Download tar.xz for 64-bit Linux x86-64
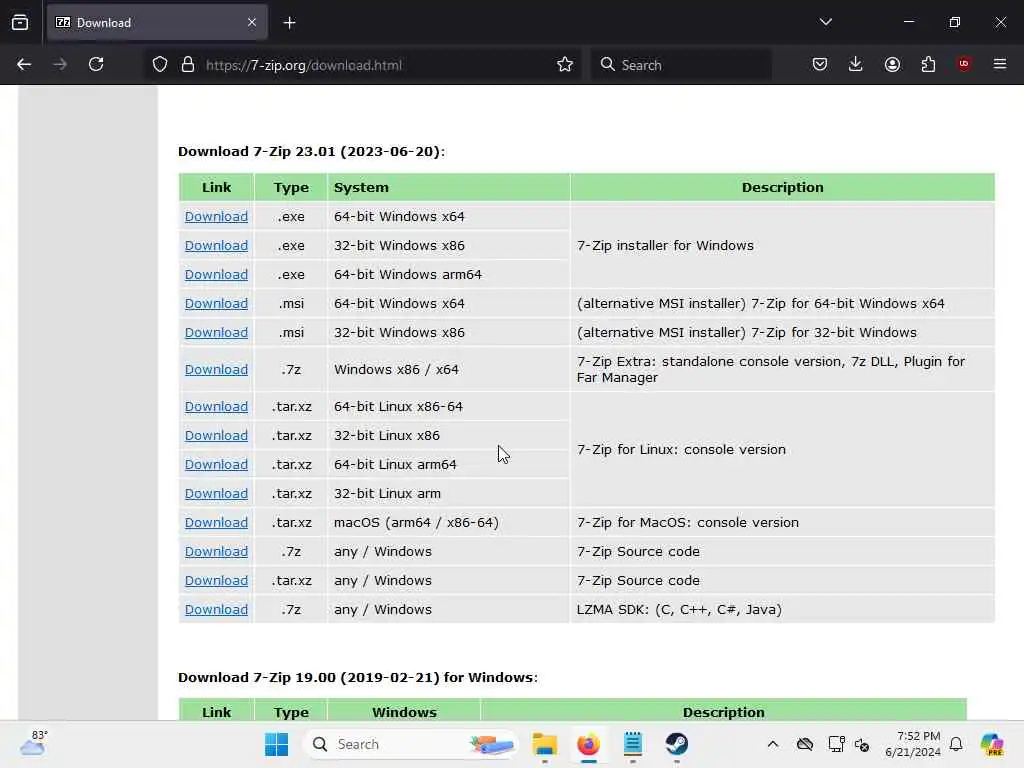Viewport: 1024px width, 768px height. (x=216, y=406)
